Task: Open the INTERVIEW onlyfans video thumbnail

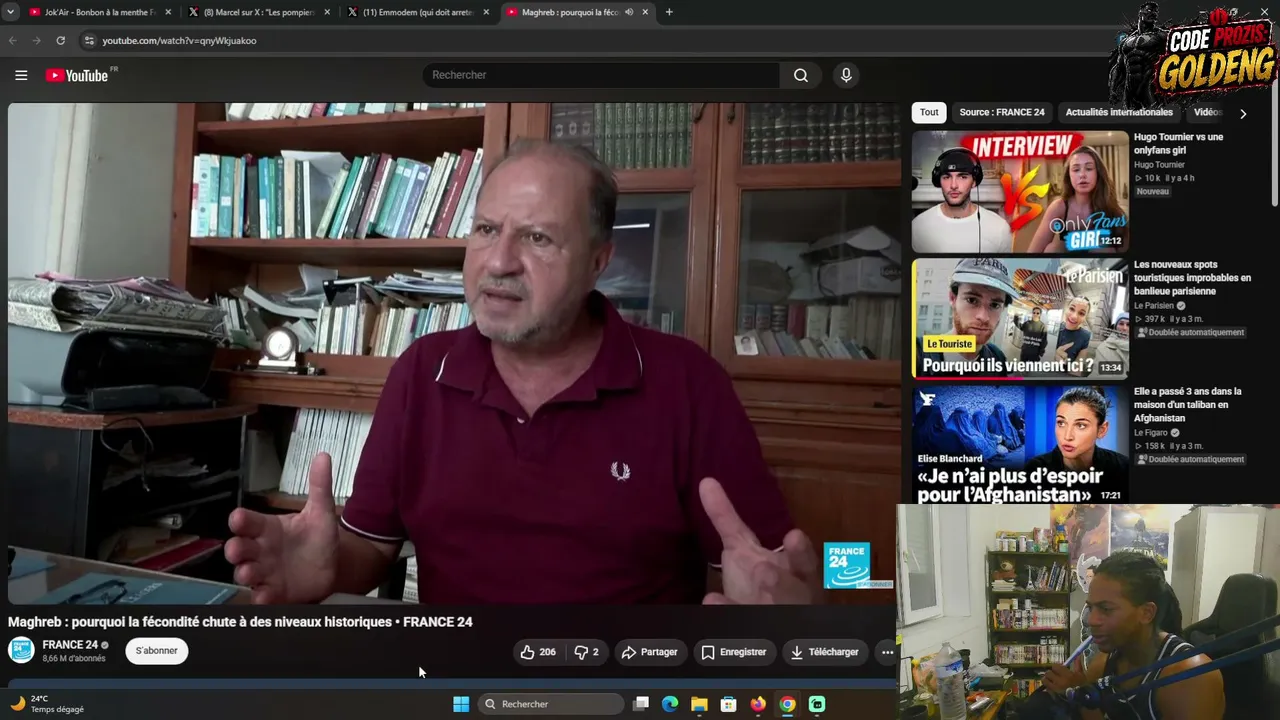Action: [1020, 191]
